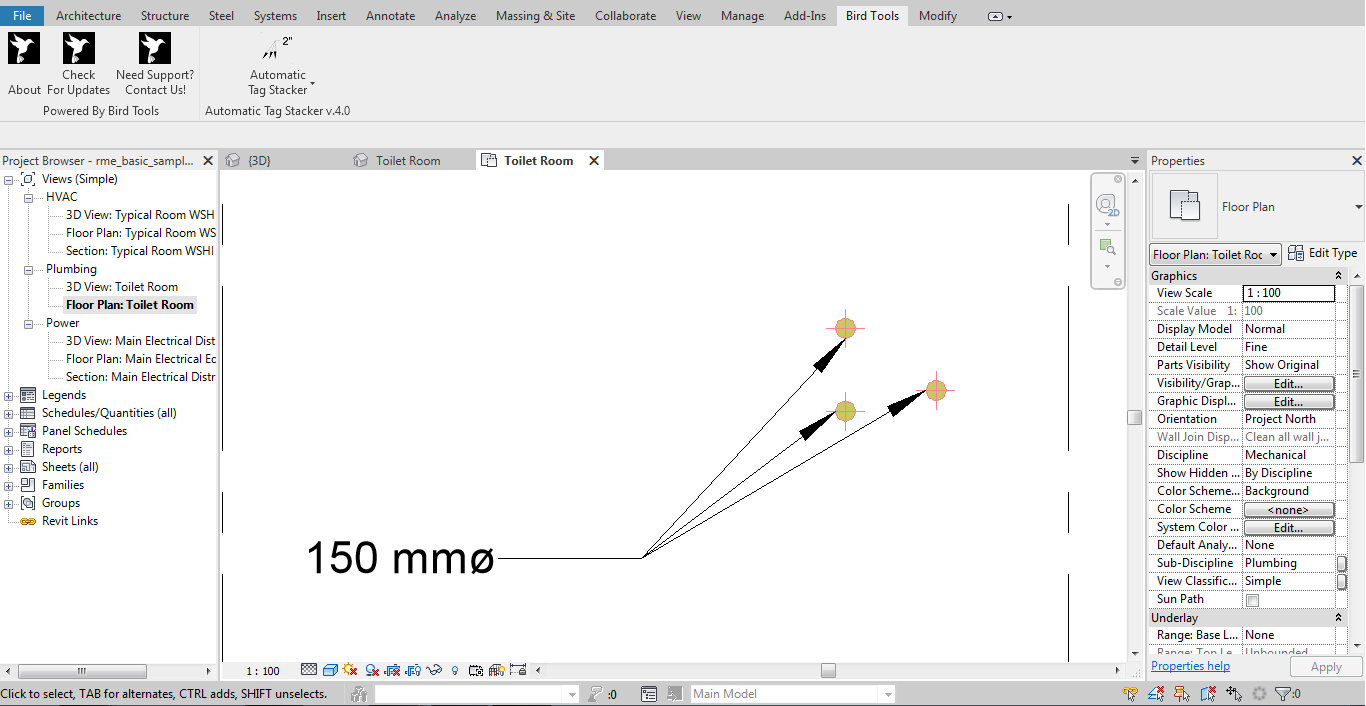Screen dimensions: 1366x706
Task: Open Temporary View Properties icon
Action: click(x=476, y=671)
